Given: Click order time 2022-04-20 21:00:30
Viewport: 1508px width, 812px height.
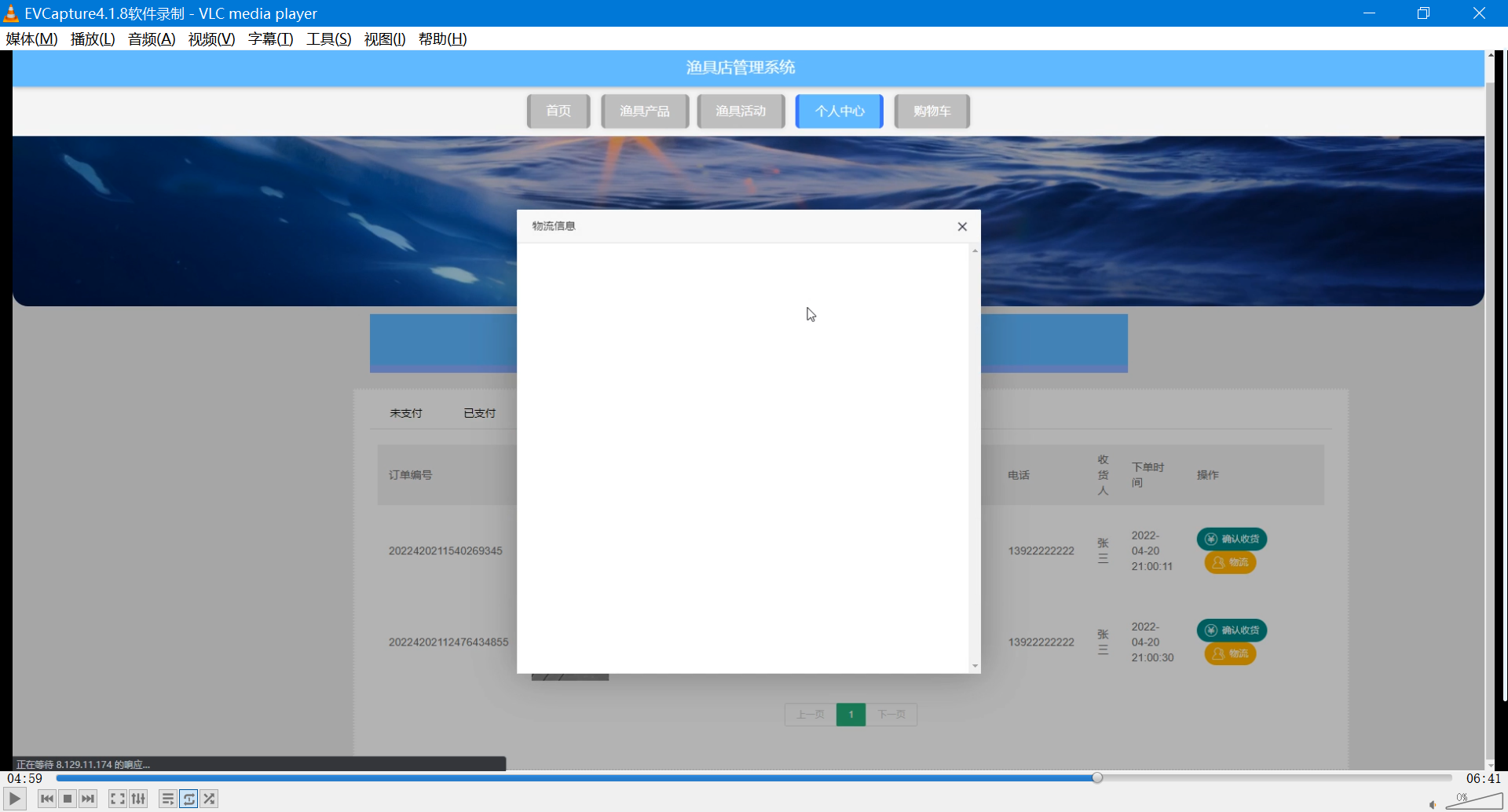Looking at the screenshot, I should [x=1152, y=642].
